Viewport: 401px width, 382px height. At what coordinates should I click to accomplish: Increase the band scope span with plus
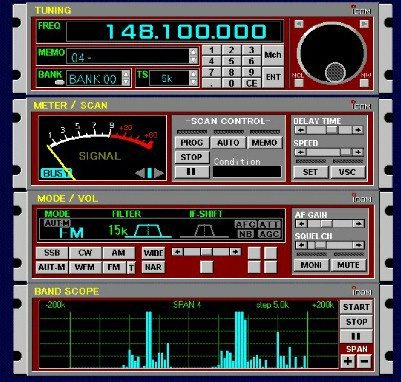348,361
